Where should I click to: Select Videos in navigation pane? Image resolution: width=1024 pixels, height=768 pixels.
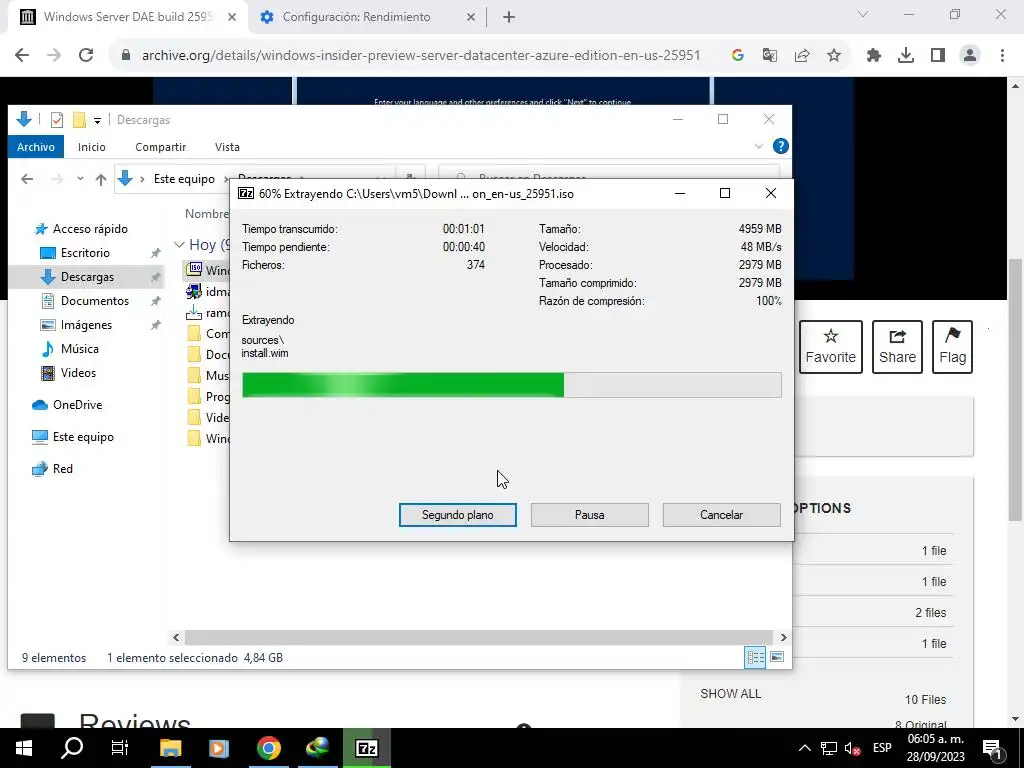(x=78, y=373)
